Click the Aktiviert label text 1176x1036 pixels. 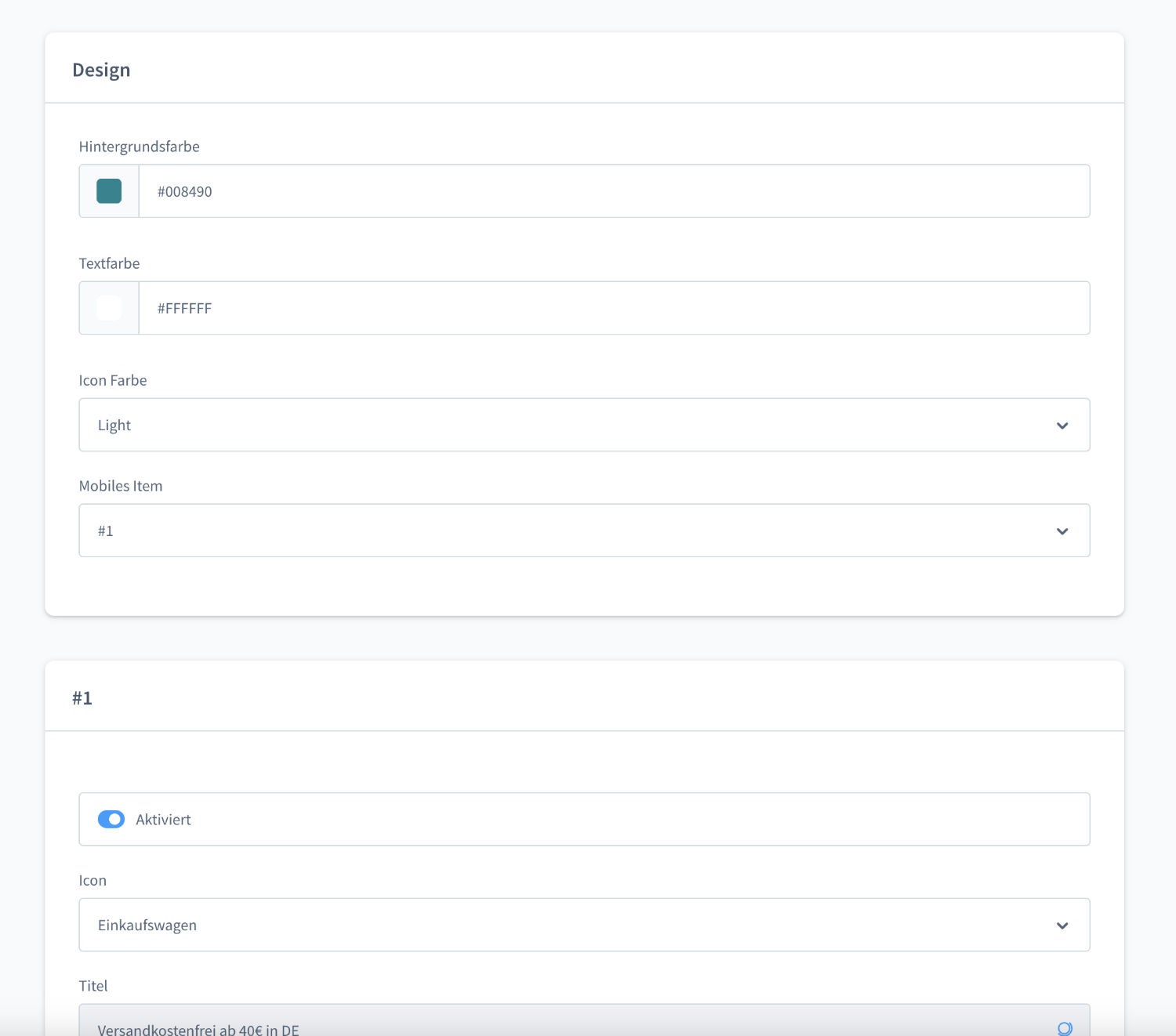163,820
